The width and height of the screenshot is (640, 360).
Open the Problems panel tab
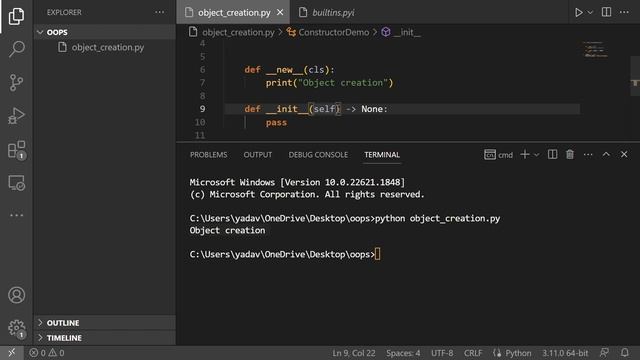[209, 155]
